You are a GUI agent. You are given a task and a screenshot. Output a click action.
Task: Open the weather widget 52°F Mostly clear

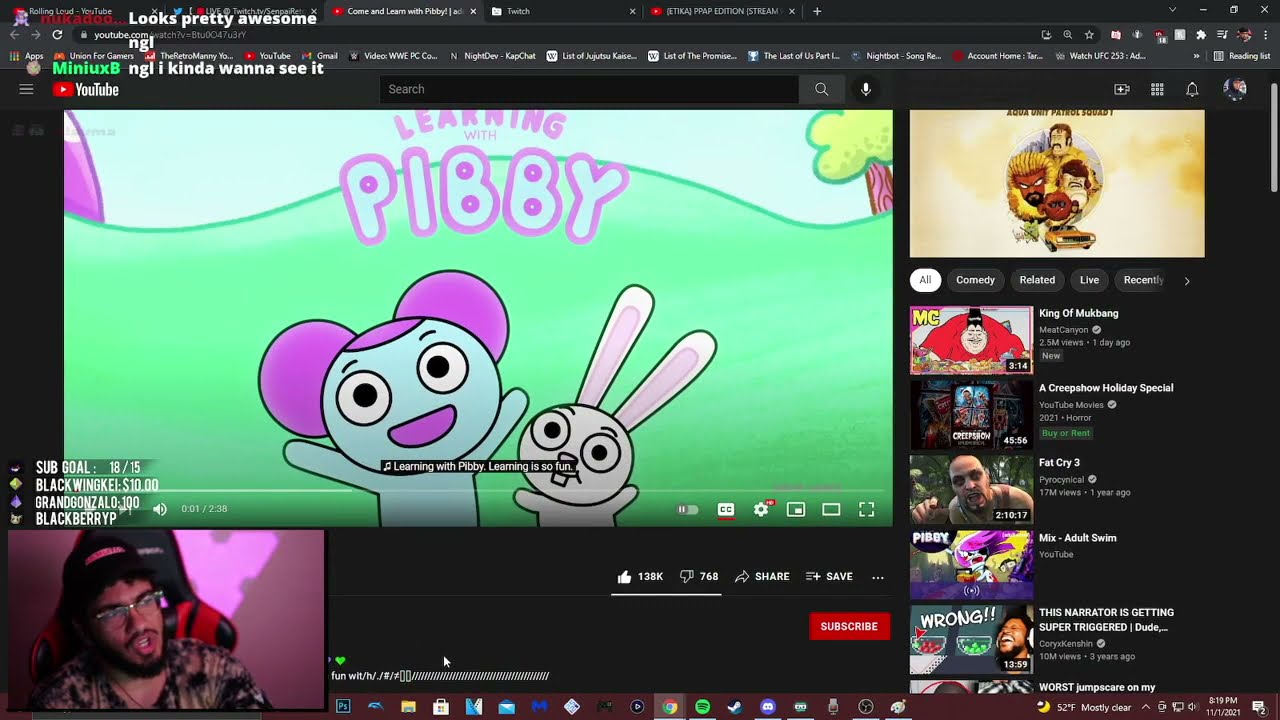point(1086,707)
